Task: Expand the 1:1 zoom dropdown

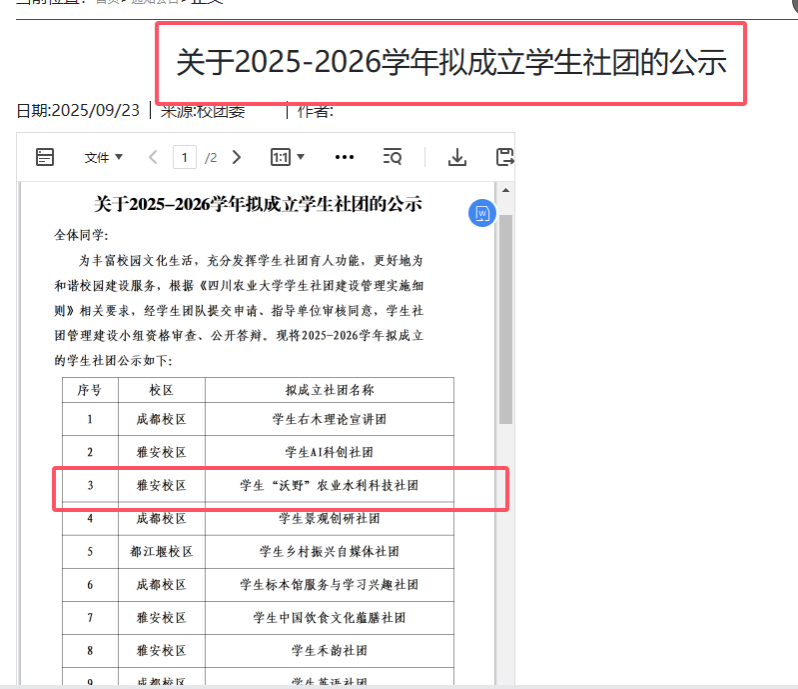Action: 287,157
